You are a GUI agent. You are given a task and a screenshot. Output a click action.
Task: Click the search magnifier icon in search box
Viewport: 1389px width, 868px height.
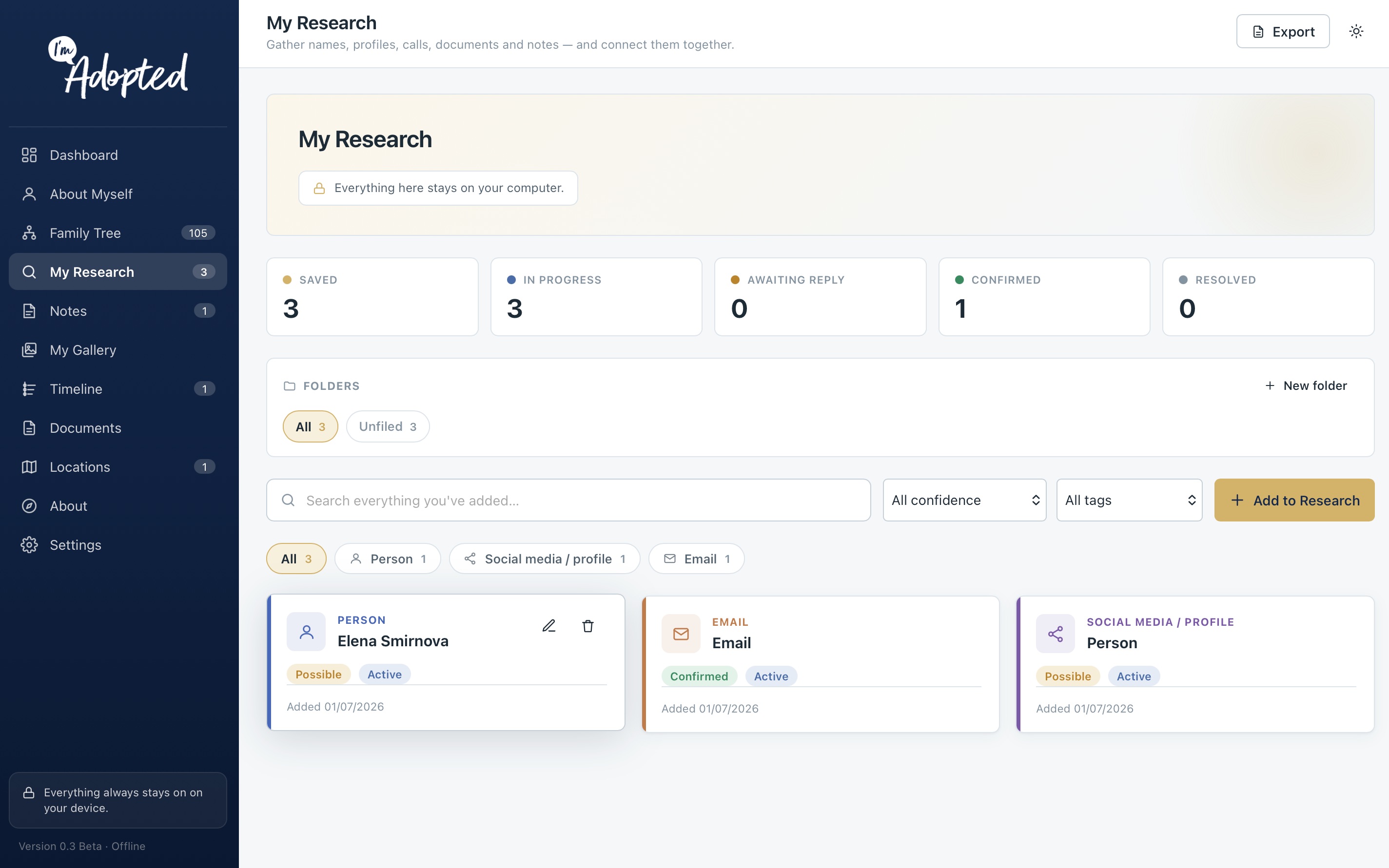pos(288,501)
